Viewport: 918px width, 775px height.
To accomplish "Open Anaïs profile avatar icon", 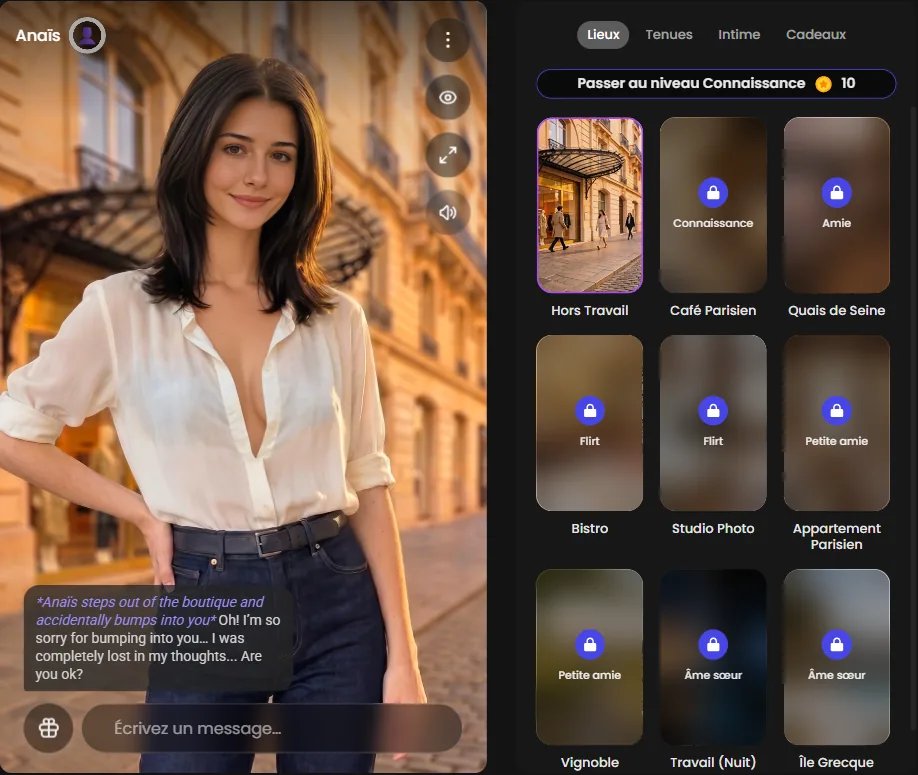I will coord(87,36).
